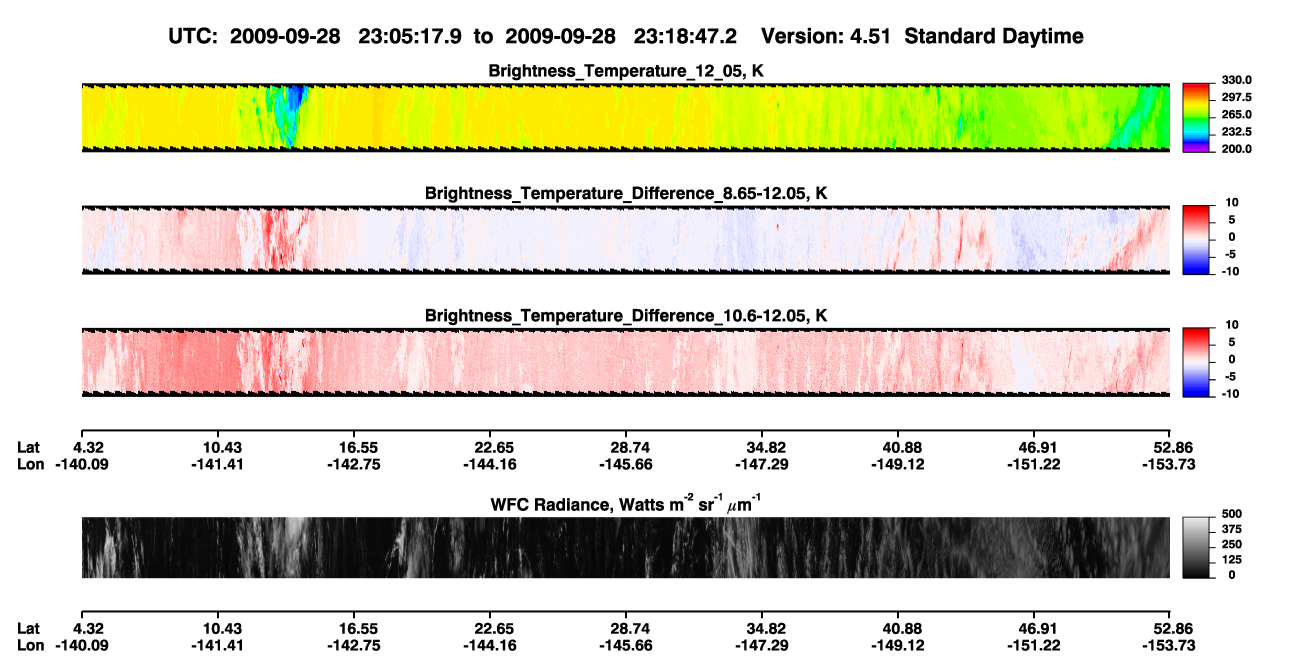Click the 8.65-12.05 temperature difference image strip

pos(625,240)
